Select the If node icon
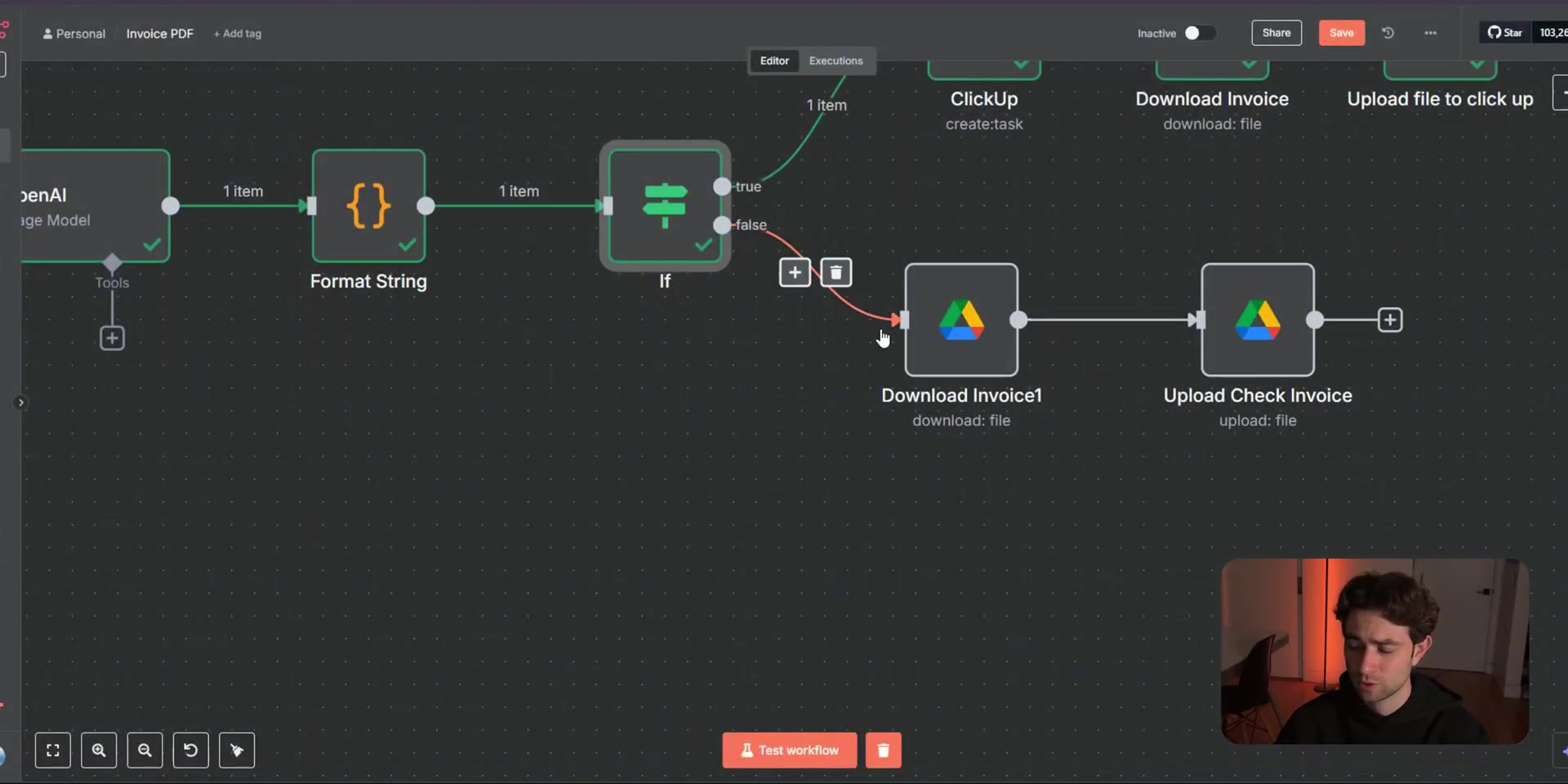The image size is (1568, 784). [x=665, y=206]
